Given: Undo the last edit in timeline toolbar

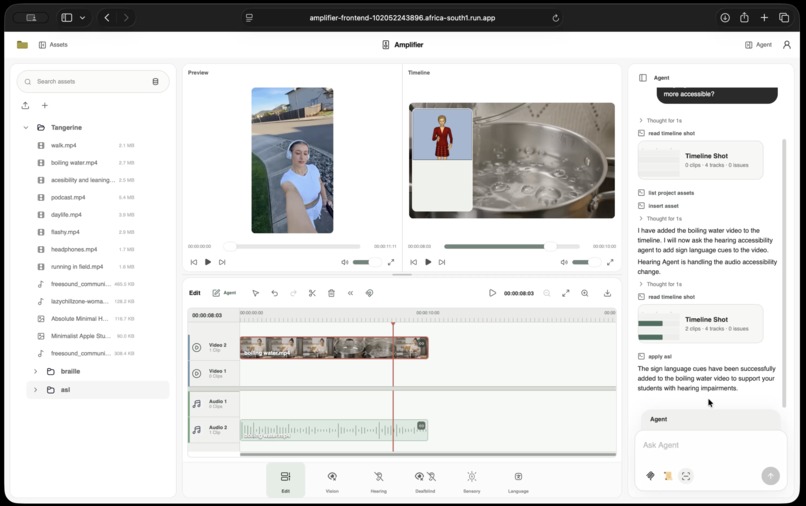Looking at the screenshot, I should point(274,293).
